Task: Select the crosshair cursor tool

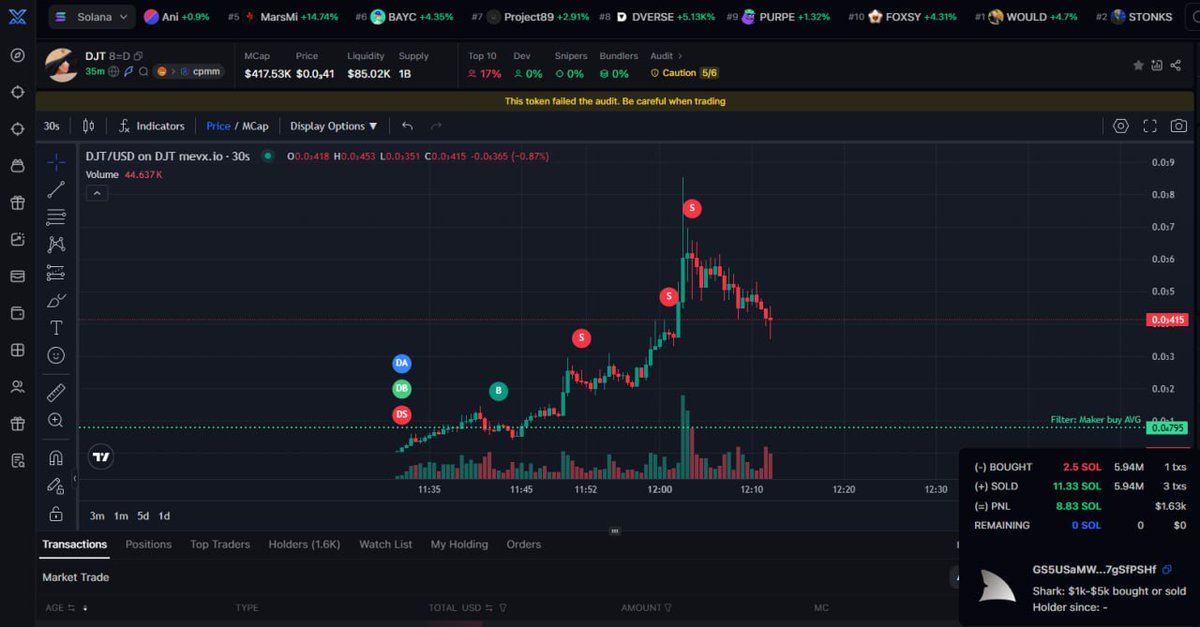Action: pos(56,162)
